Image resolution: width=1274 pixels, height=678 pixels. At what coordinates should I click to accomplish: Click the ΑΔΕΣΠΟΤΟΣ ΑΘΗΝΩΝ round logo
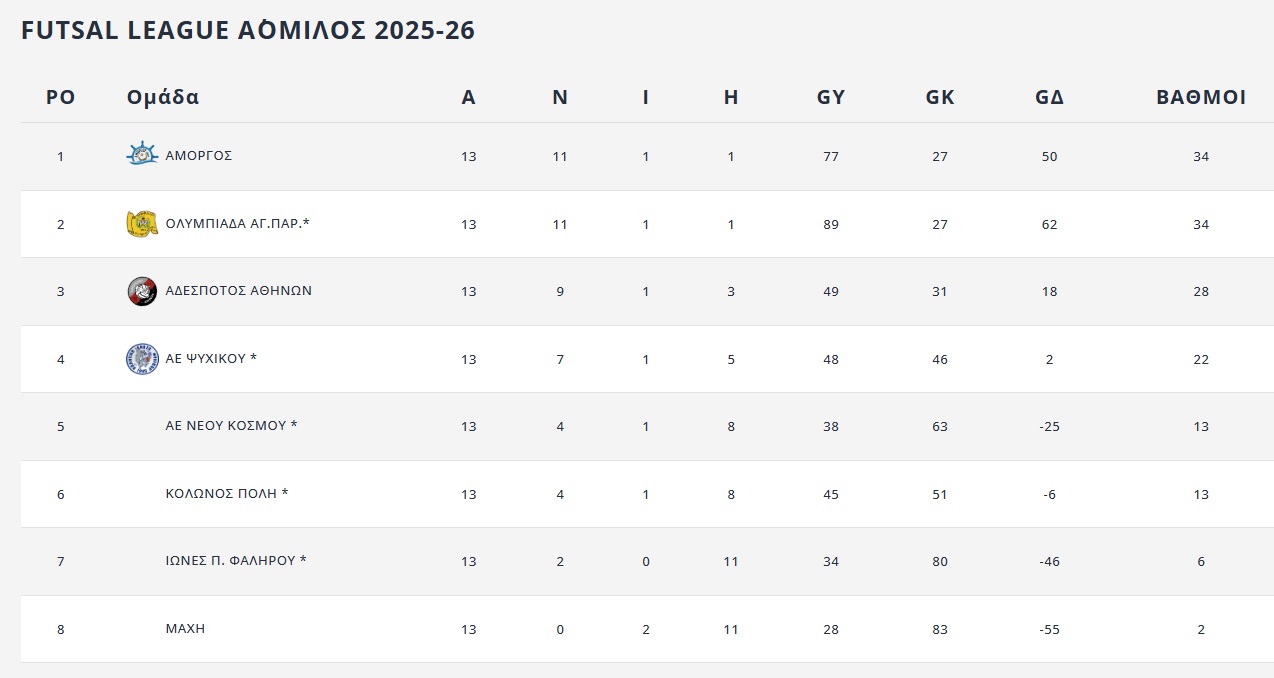142,291
